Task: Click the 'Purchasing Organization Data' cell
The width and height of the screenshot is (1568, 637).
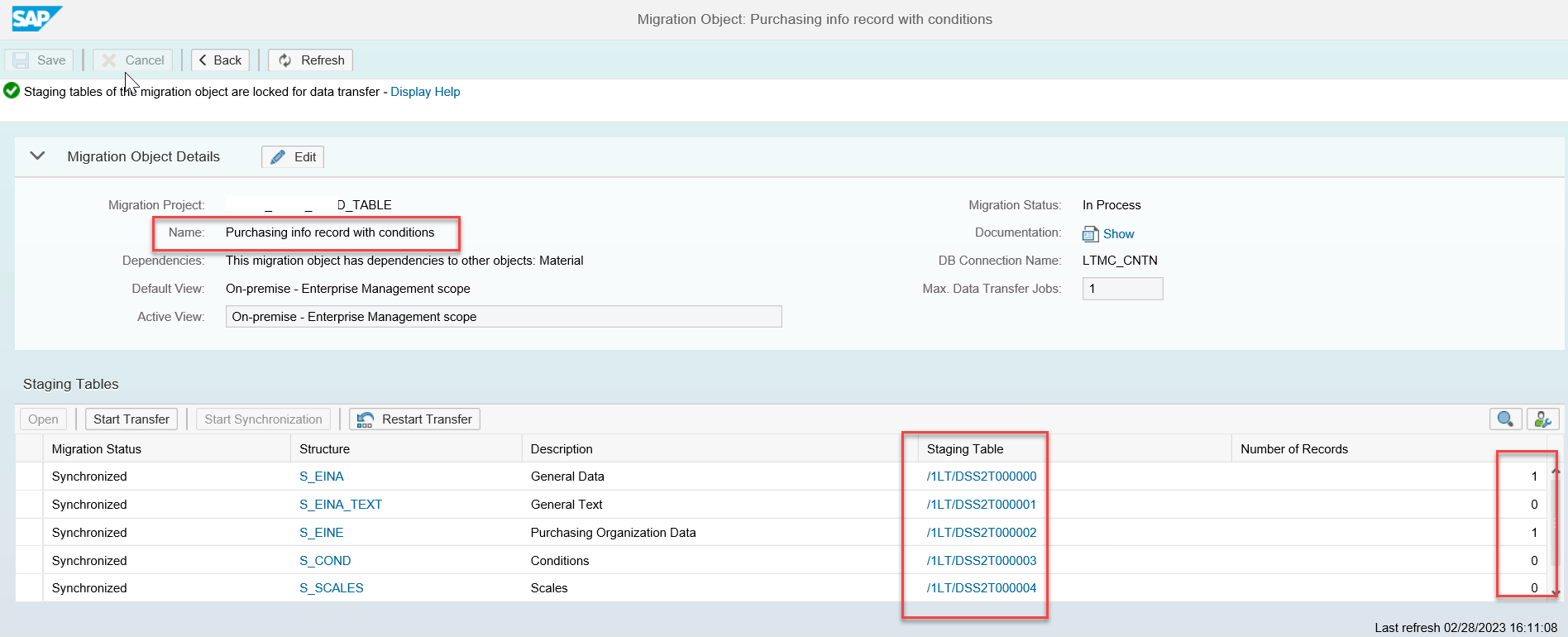Action: pos(613,533)
